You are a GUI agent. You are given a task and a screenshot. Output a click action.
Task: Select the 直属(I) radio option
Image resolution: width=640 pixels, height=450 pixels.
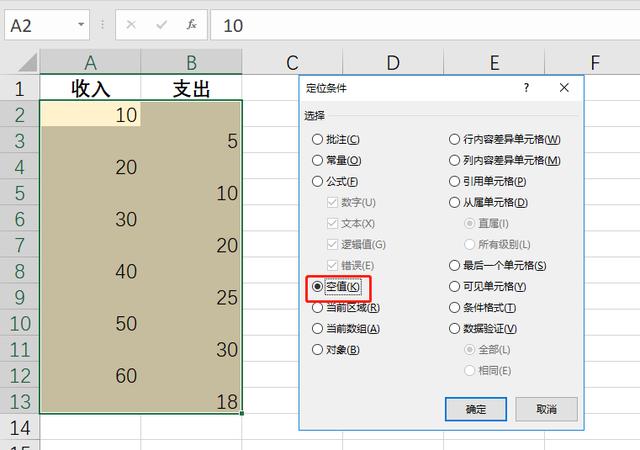point(487,223)
